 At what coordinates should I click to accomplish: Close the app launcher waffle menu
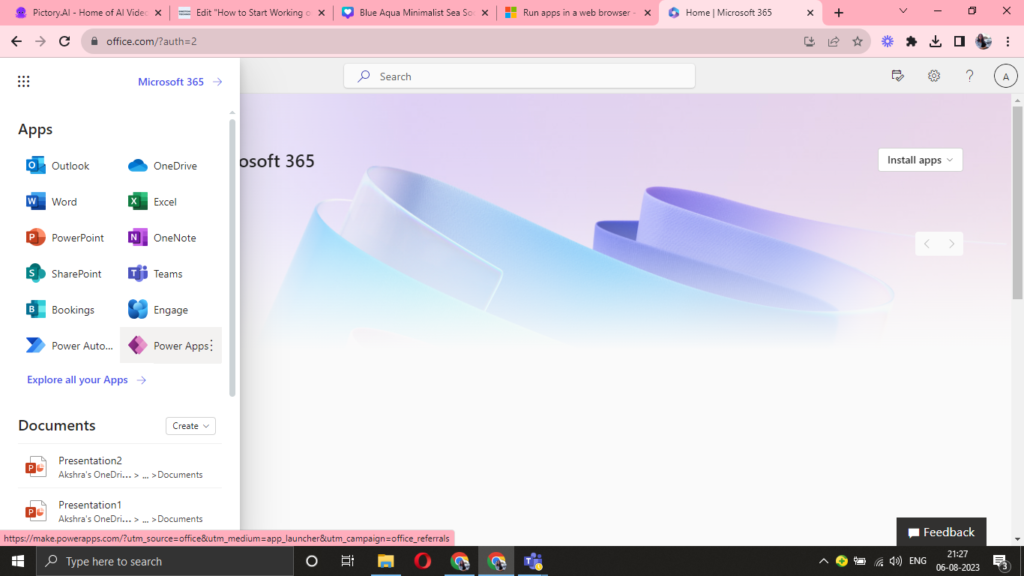pos(24,82)
